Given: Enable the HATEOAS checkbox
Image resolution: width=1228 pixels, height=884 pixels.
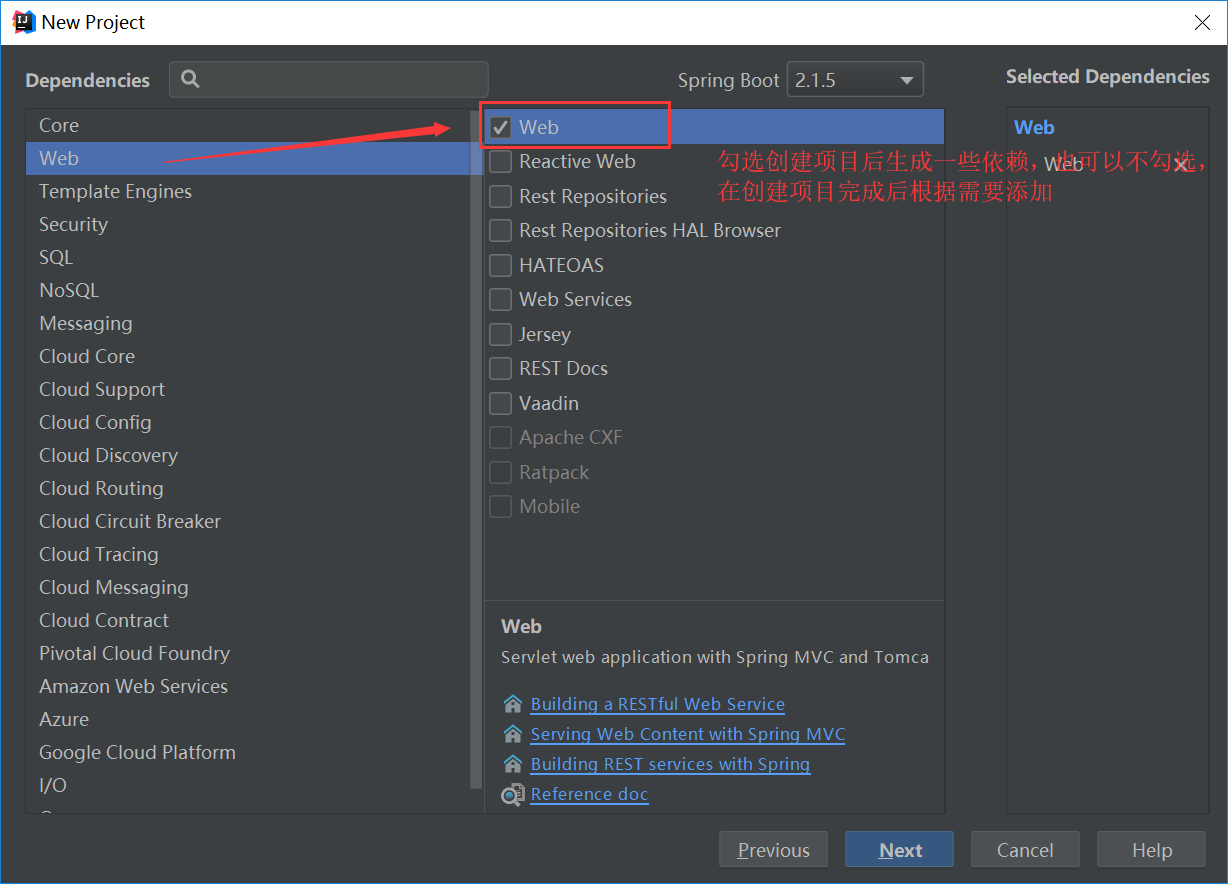Looking at the screenshot, I should click(501, 265).
